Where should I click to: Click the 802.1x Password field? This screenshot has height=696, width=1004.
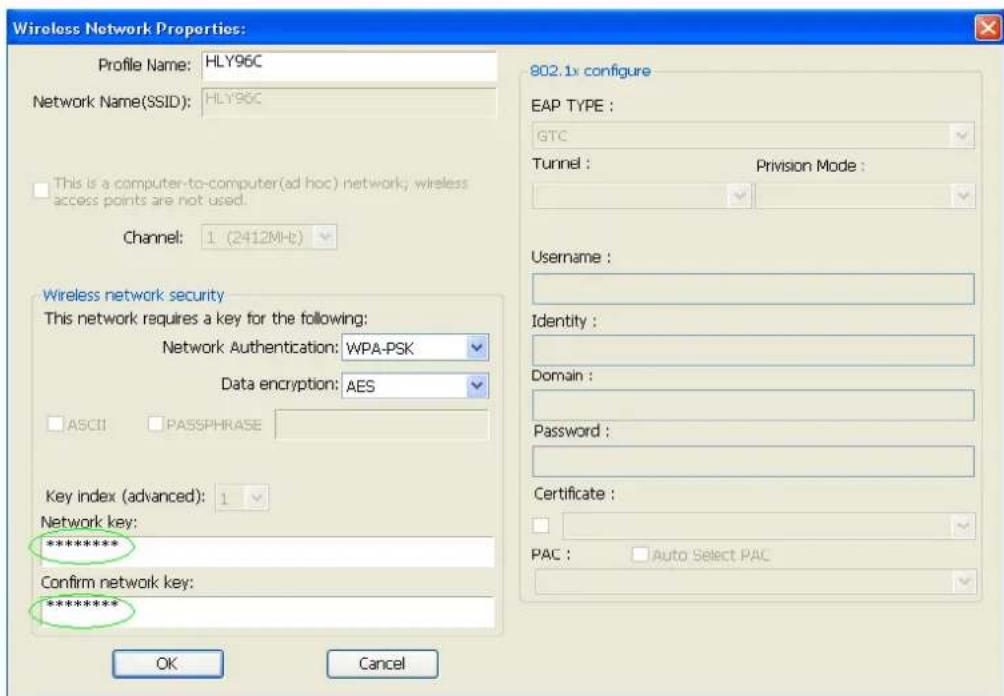(753, 461)
